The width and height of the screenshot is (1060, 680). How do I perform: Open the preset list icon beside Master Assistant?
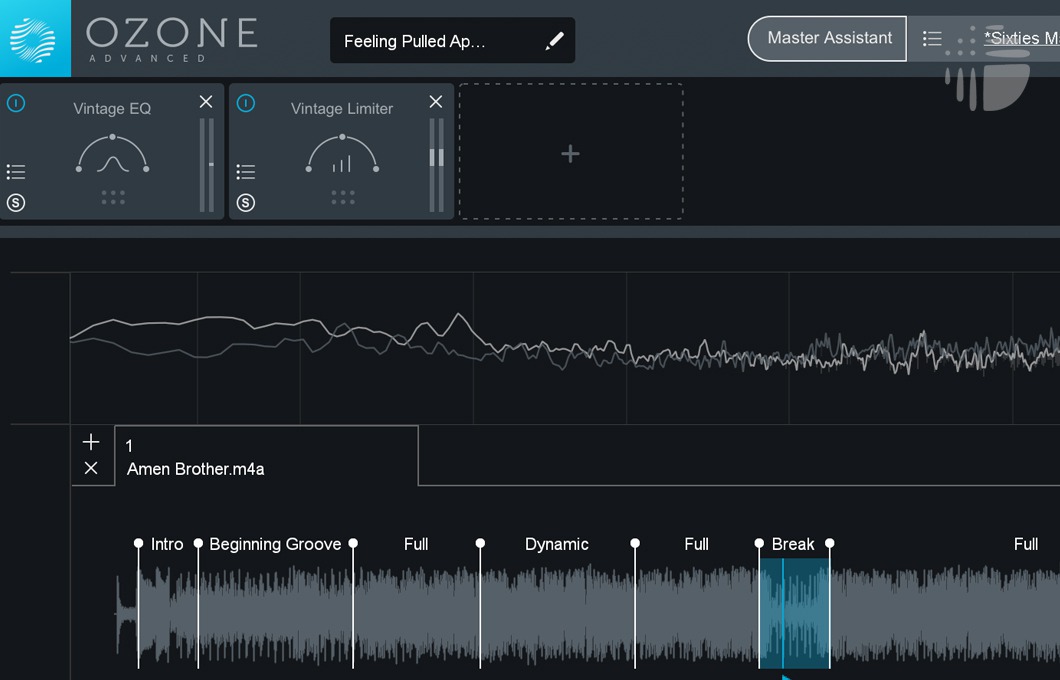pyautogui.click(x=932, y=39)
